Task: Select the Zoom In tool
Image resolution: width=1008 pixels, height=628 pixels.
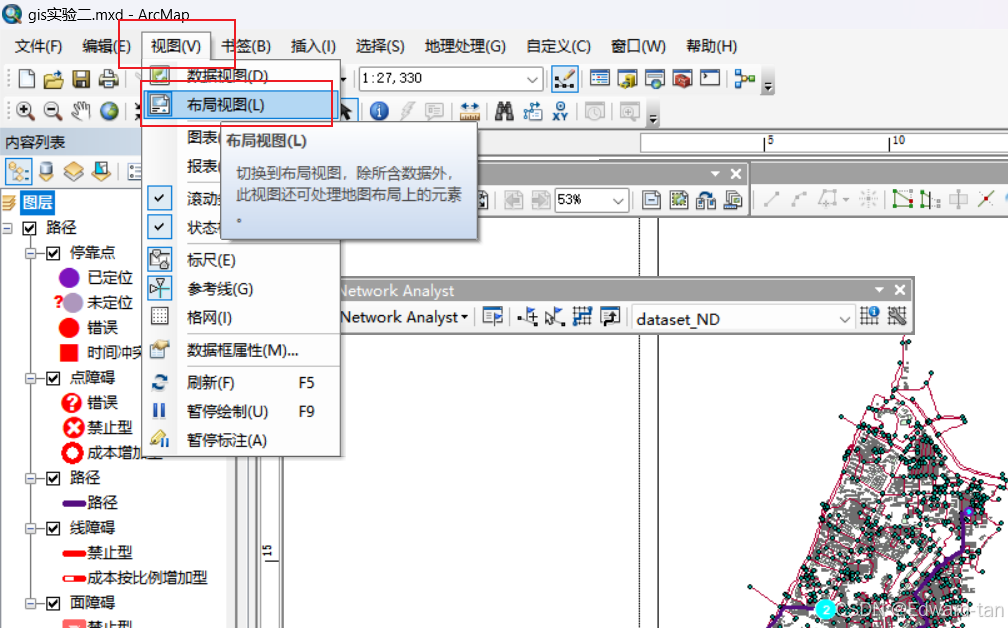Action: click(x=25, y=111)
